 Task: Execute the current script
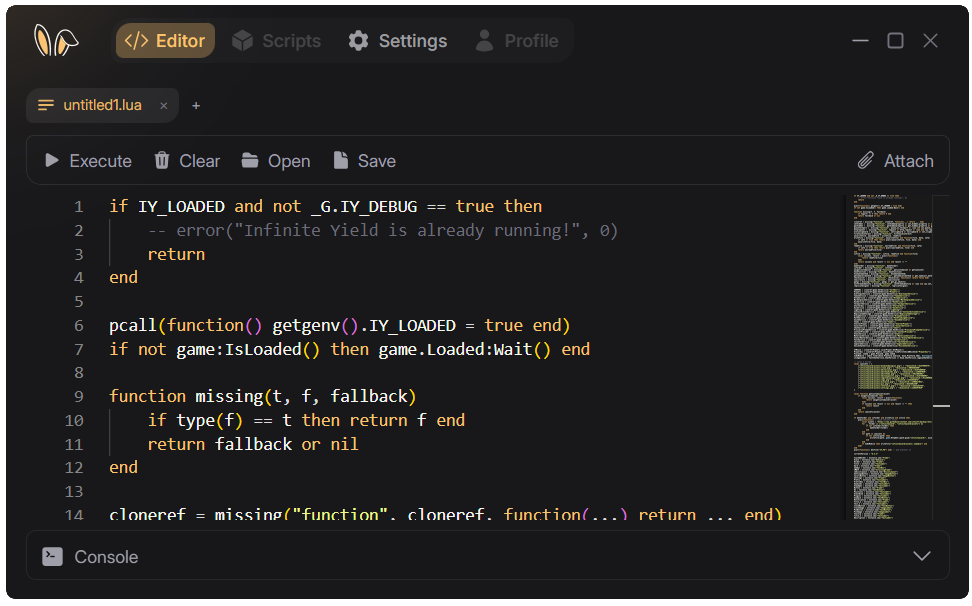[x=88, y=160]
